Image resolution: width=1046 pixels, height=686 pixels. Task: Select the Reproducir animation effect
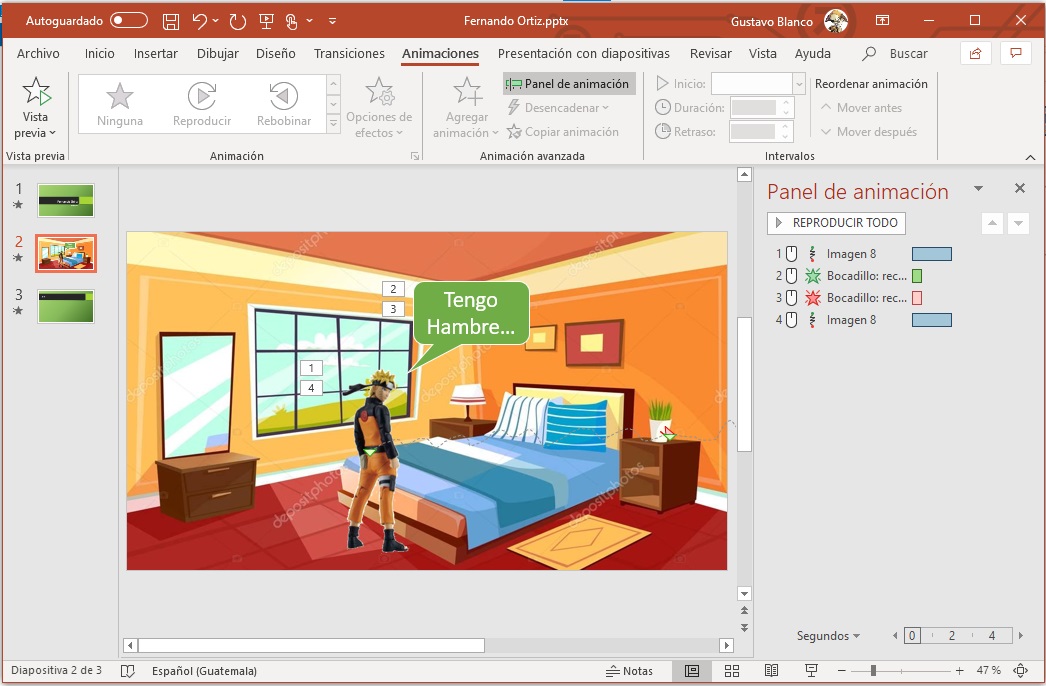point(202,104)
